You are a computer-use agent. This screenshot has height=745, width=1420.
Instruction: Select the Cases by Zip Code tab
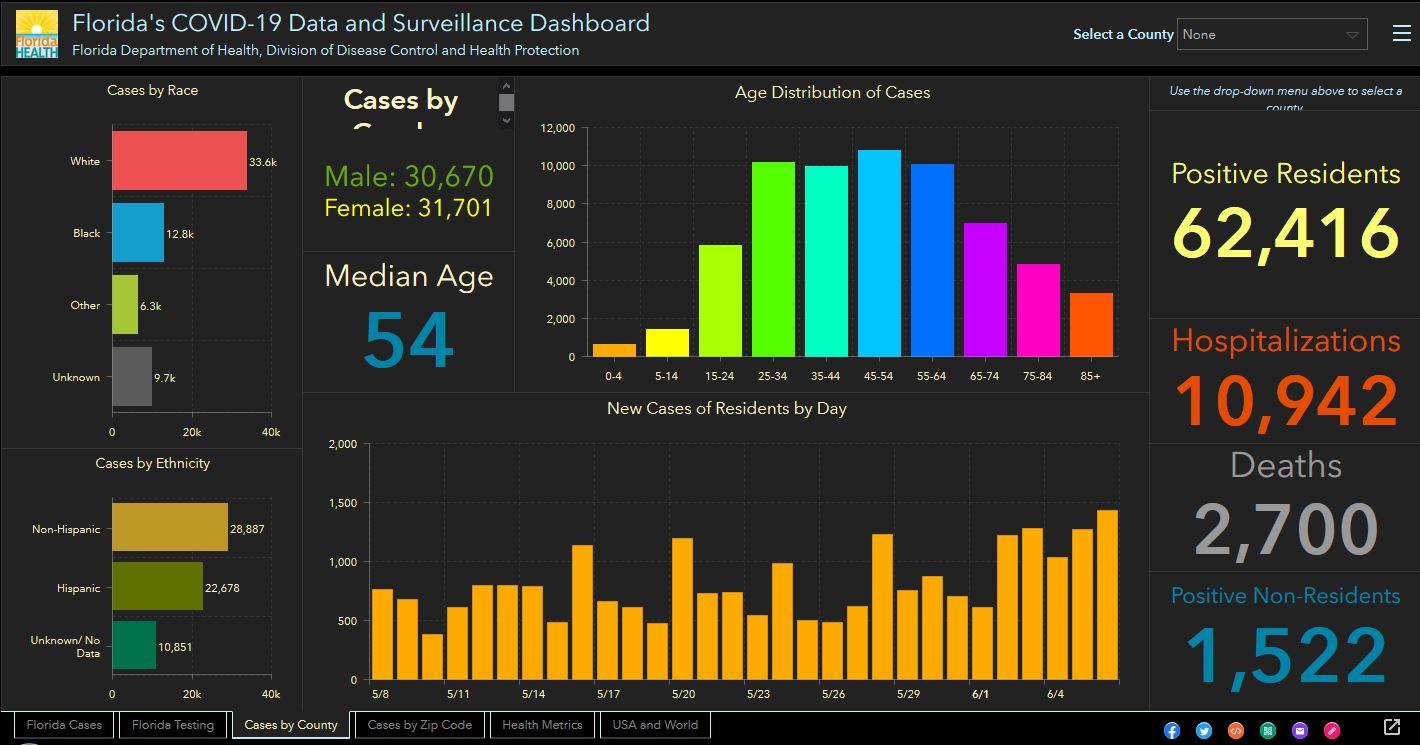419,725
